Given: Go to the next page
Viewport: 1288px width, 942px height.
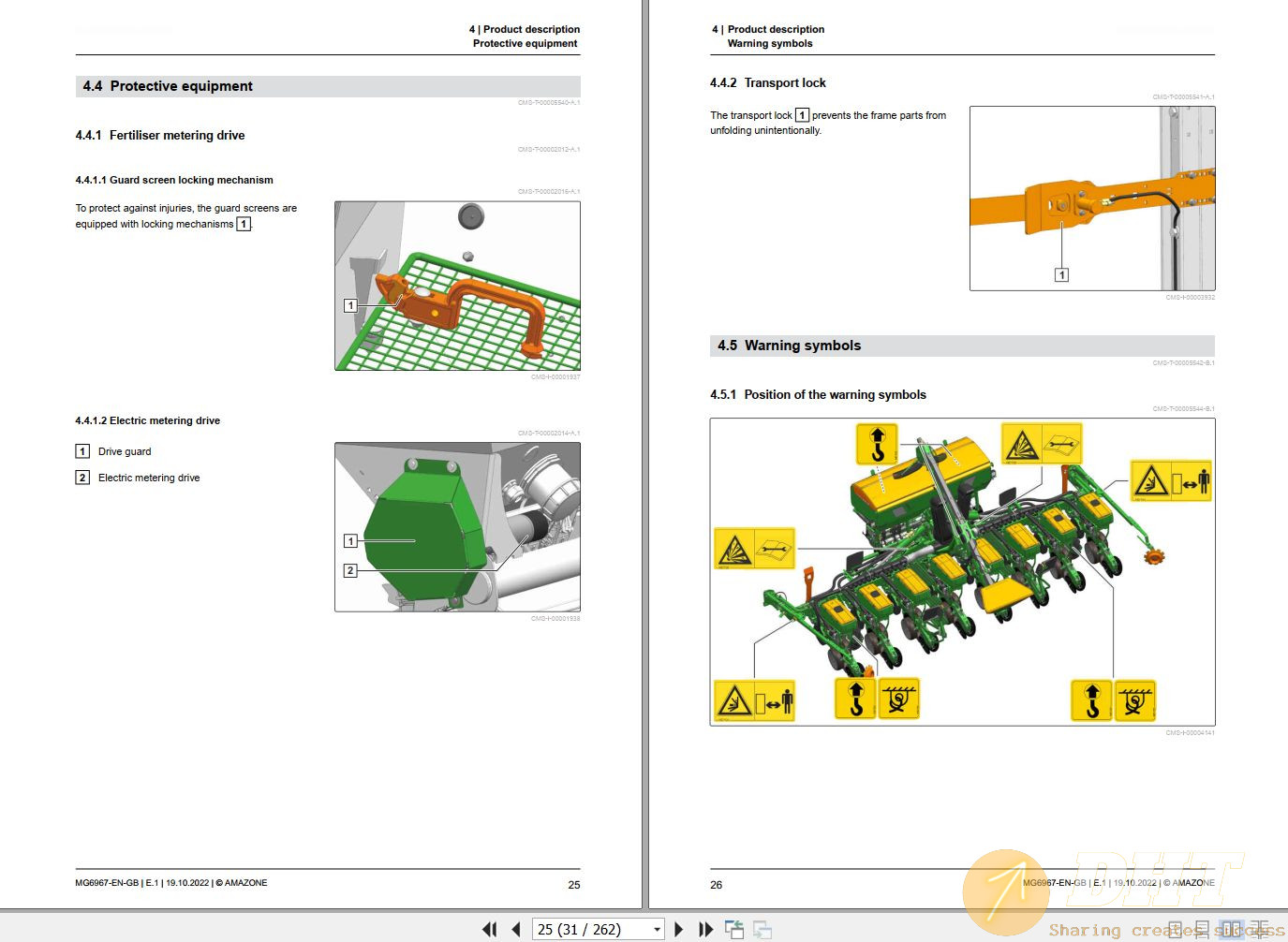Looking at the screenshot, I should 679,929.
